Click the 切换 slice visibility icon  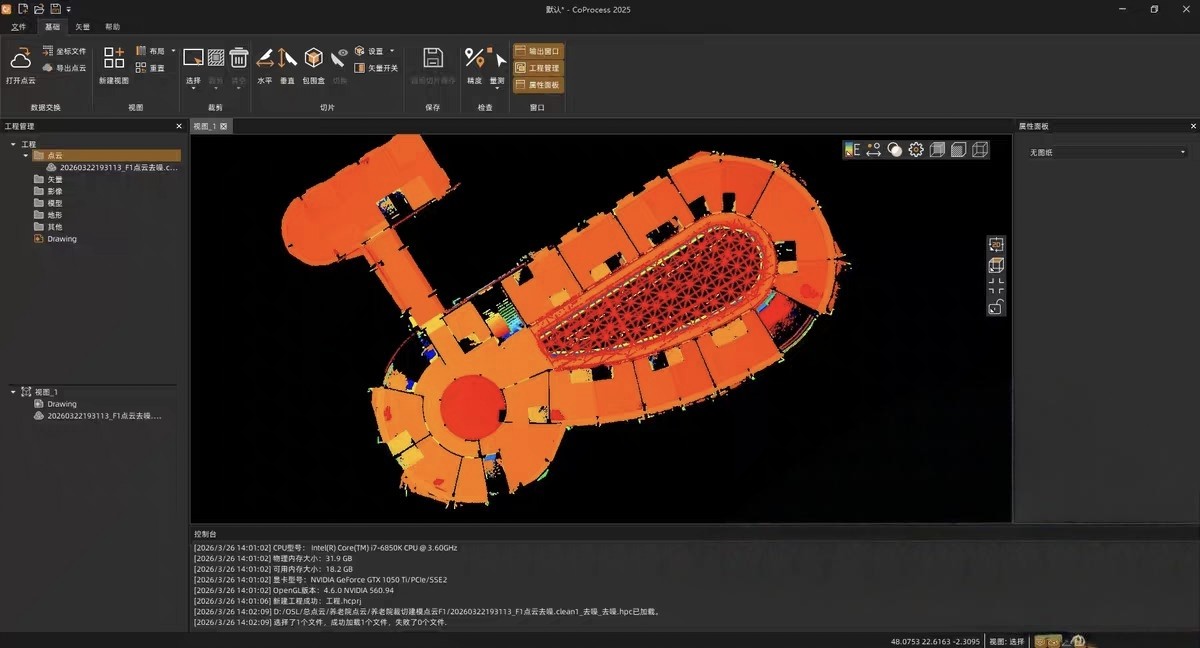pyautogui.click(x=340, y=58)
